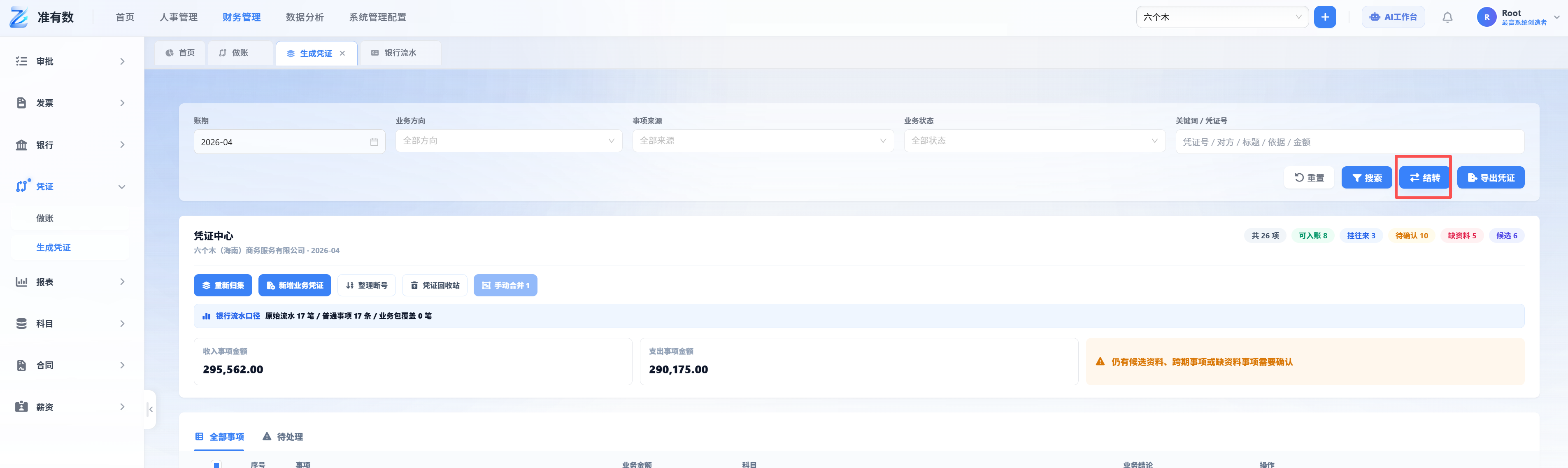Open the AI工作台 robot button

[x=1393, y=17]
